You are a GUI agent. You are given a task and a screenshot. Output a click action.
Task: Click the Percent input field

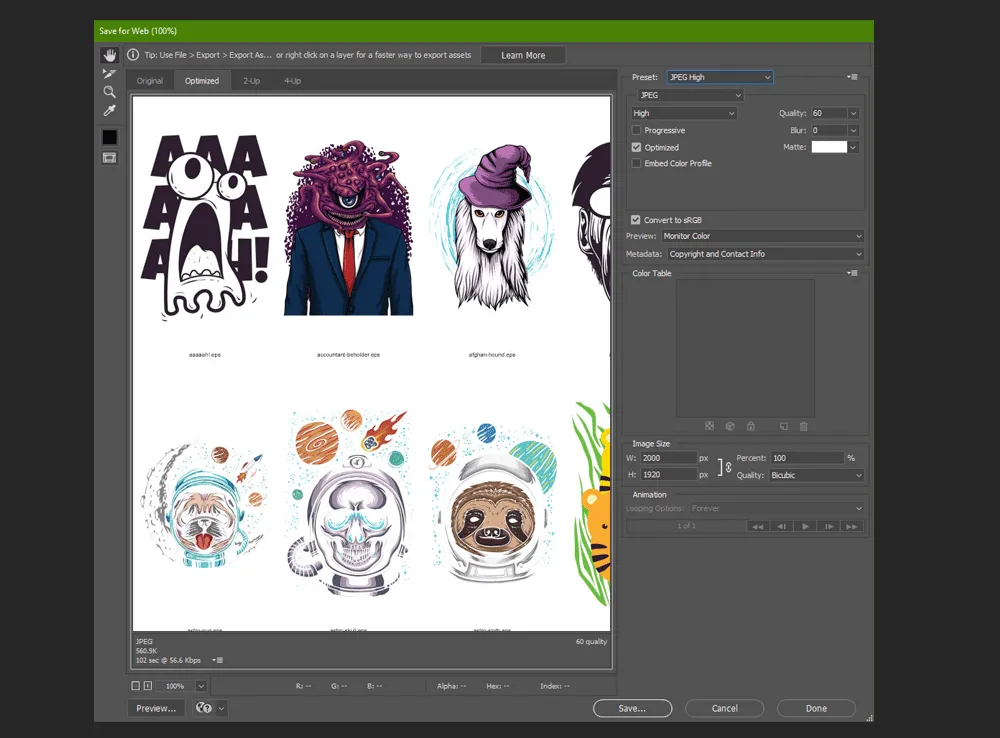click(x=807, y=458)
